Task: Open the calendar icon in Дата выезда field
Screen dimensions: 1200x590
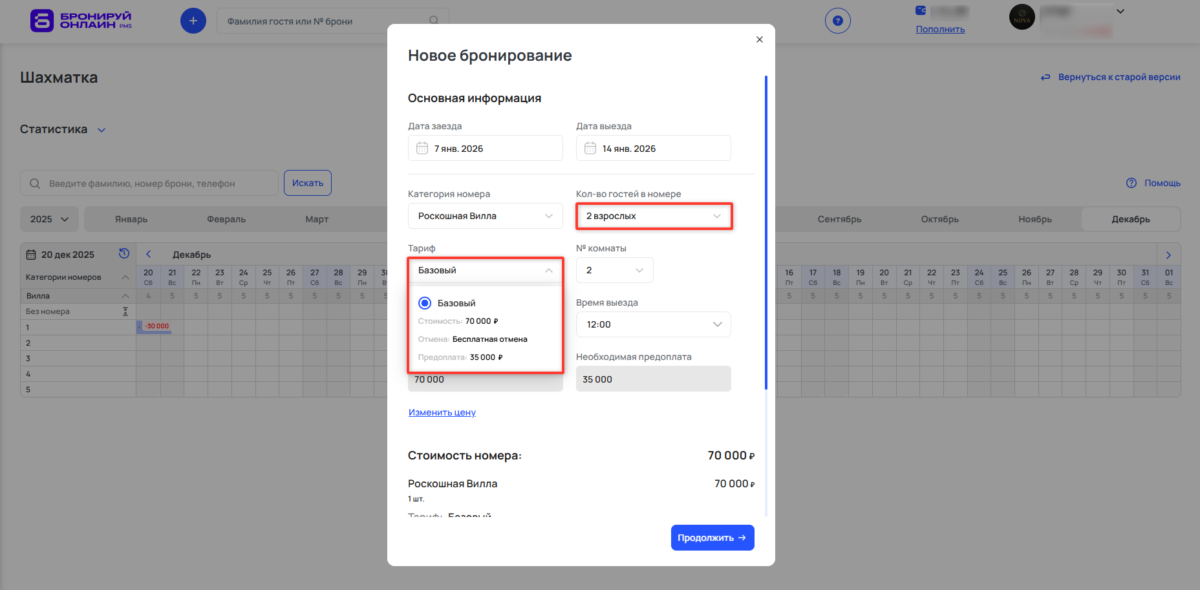Action: click(589, 147)
